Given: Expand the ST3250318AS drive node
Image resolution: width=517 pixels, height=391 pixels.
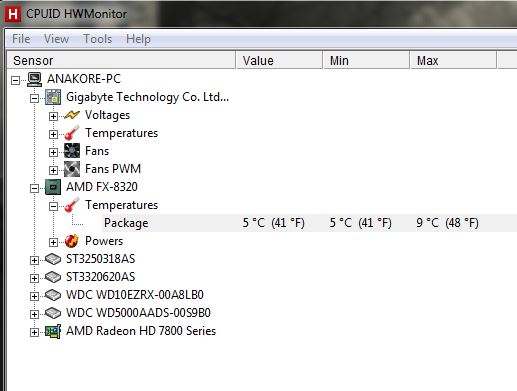Looking at the screenshot, I should 34,260.
